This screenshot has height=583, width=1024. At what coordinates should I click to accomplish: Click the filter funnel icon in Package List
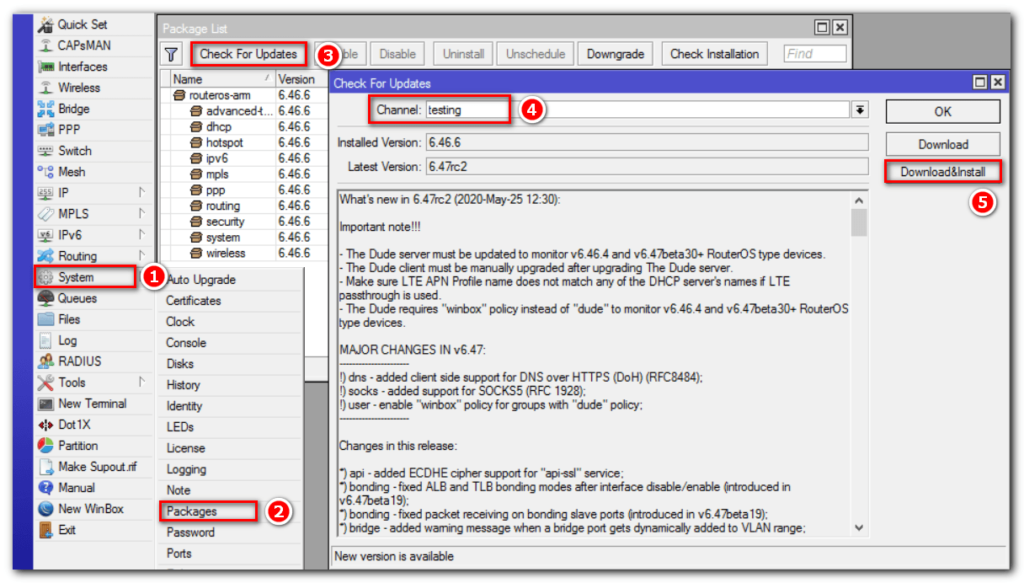click(171, 54)
